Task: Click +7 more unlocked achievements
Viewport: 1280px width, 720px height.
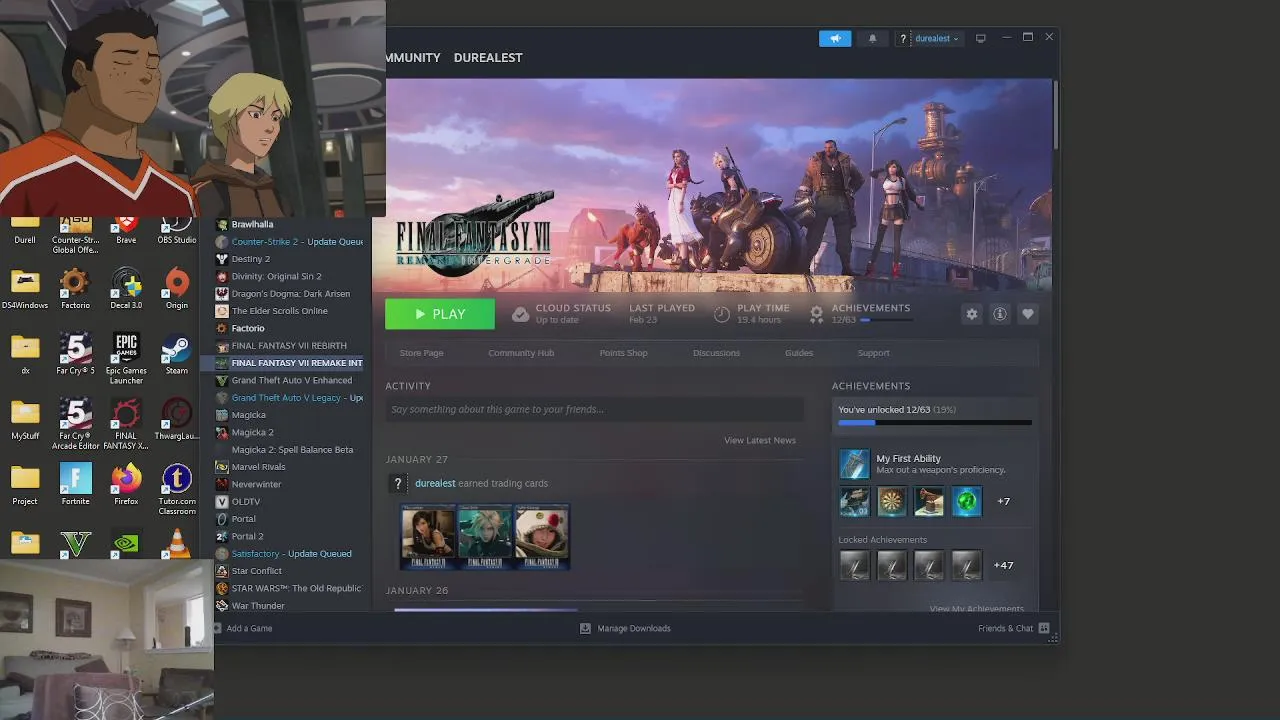Action: point(1004,501)
